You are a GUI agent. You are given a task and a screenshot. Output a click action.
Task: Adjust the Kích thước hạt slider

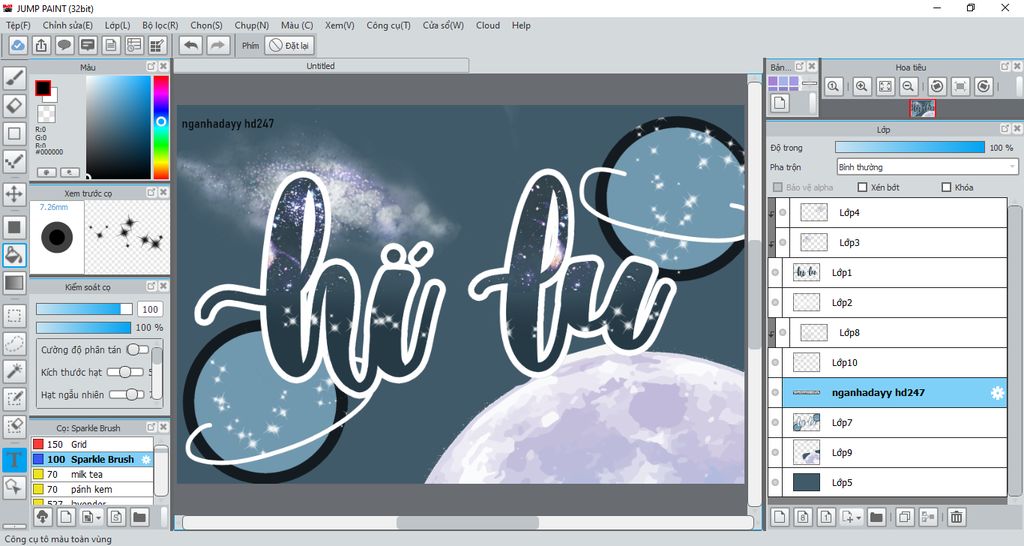point(126,372)
